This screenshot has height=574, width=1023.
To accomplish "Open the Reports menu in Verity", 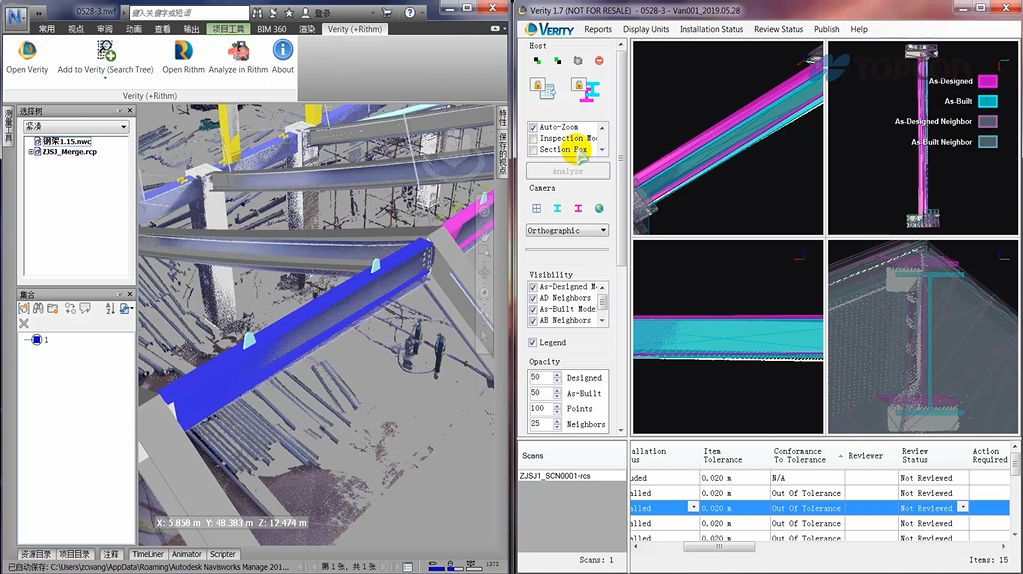I will (598, 29).
